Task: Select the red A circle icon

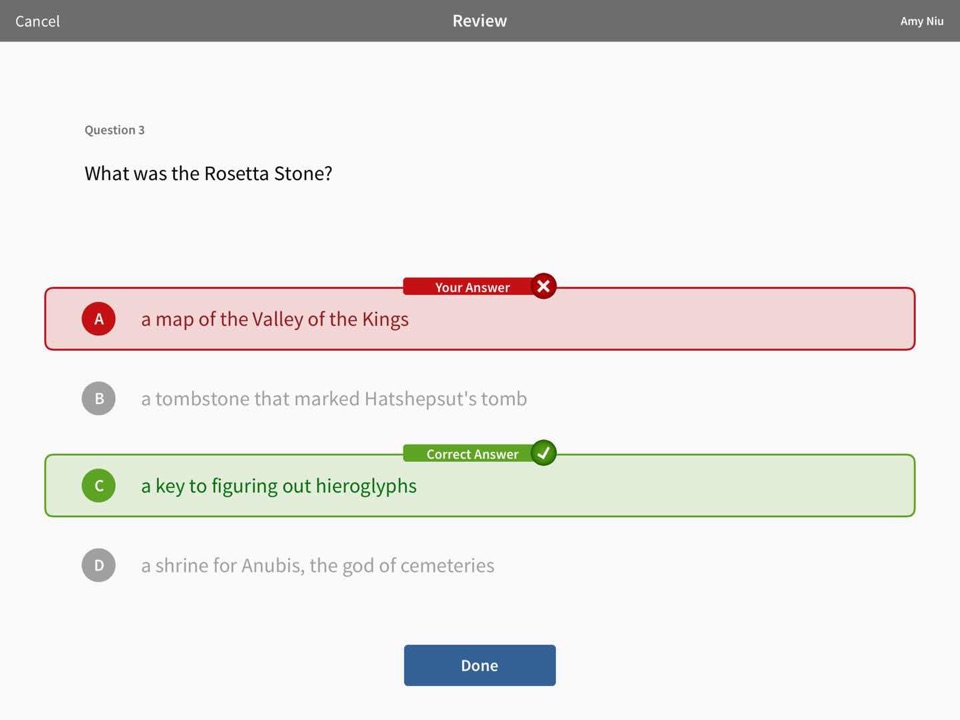Action: [x=99, y=319]
